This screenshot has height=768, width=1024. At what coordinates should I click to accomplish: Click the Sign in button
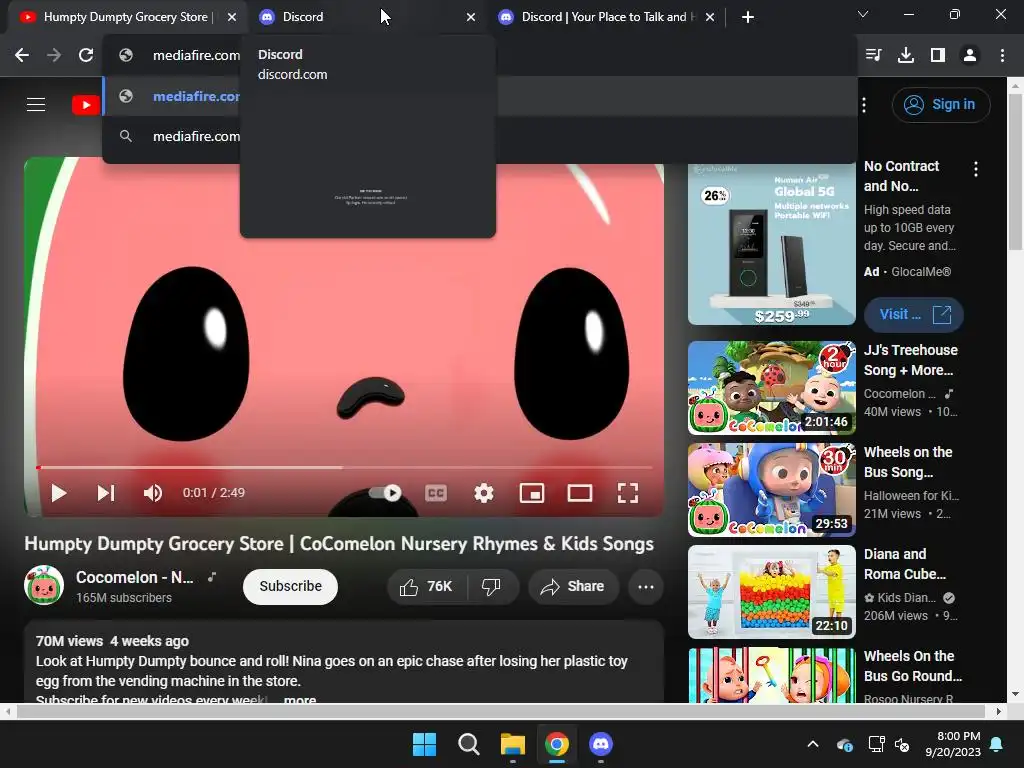click(x=941, y=104)
